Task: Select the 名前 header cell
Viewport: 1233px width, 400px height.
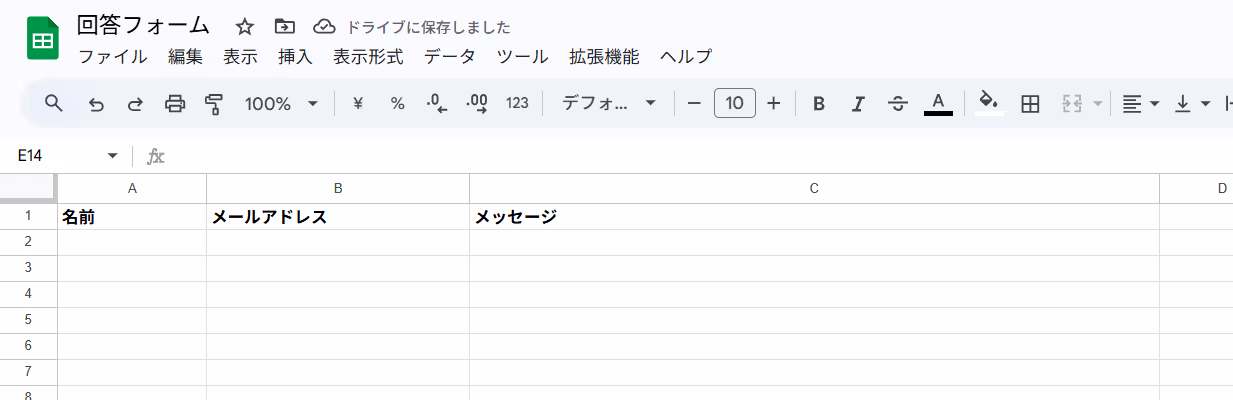Action: (x=132, y=216)
